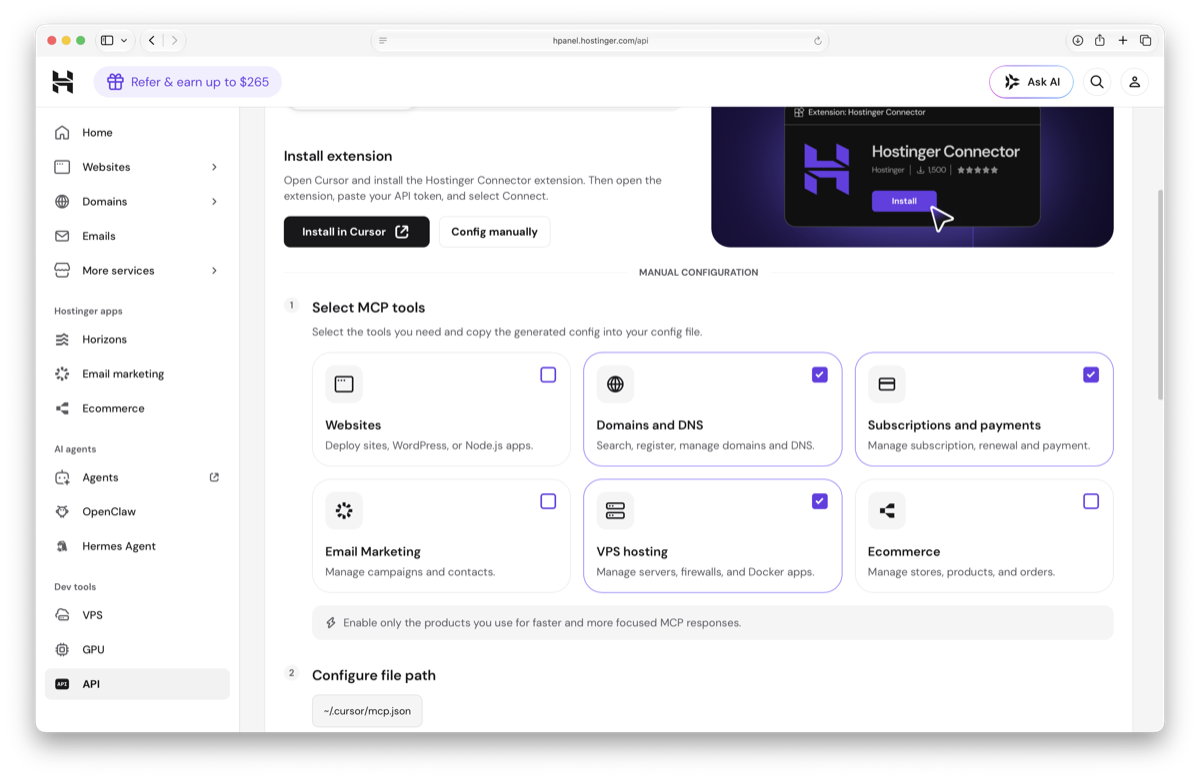Image resolution: width=1200 pixels, height=779 pixels.
Task: Open the search magnifier icon
Action: pyautogui.click(x=1097, y=82)
